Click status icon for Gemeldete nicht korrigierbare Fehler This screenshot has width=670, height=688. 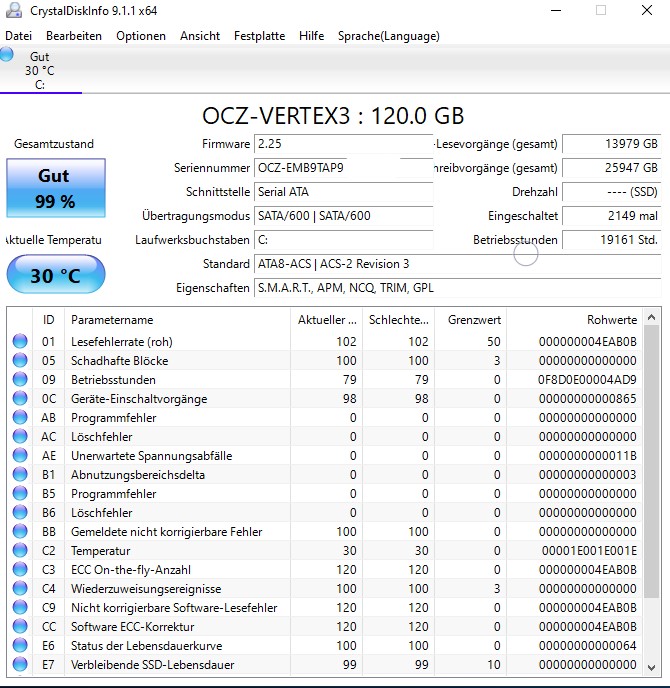pyautogui.click(x=20, y=531)
